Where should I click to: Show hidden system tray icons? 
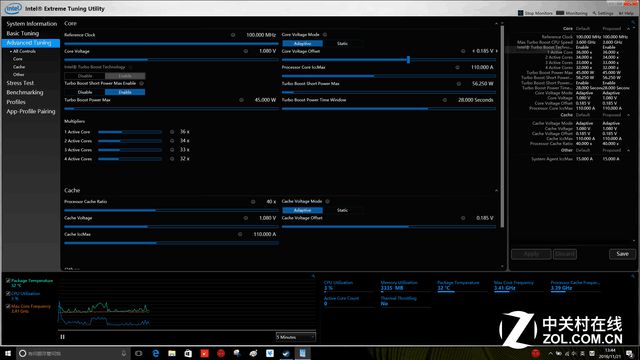[550, 353]
